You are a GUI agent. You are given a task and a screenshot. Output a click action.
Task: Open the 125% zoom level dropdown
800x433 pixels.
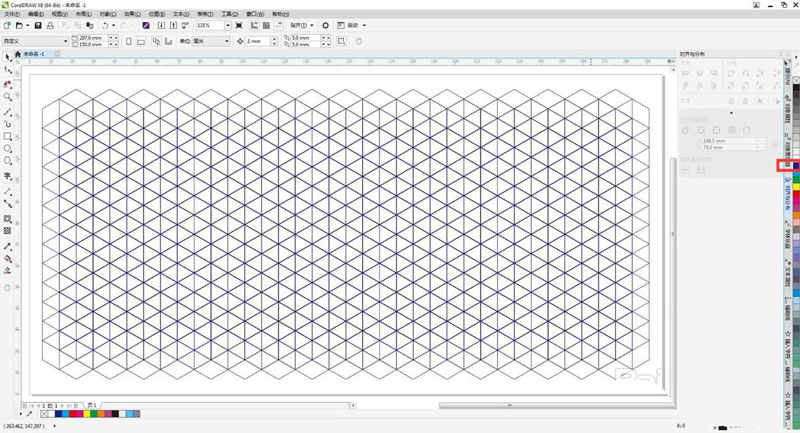[228, 25]
